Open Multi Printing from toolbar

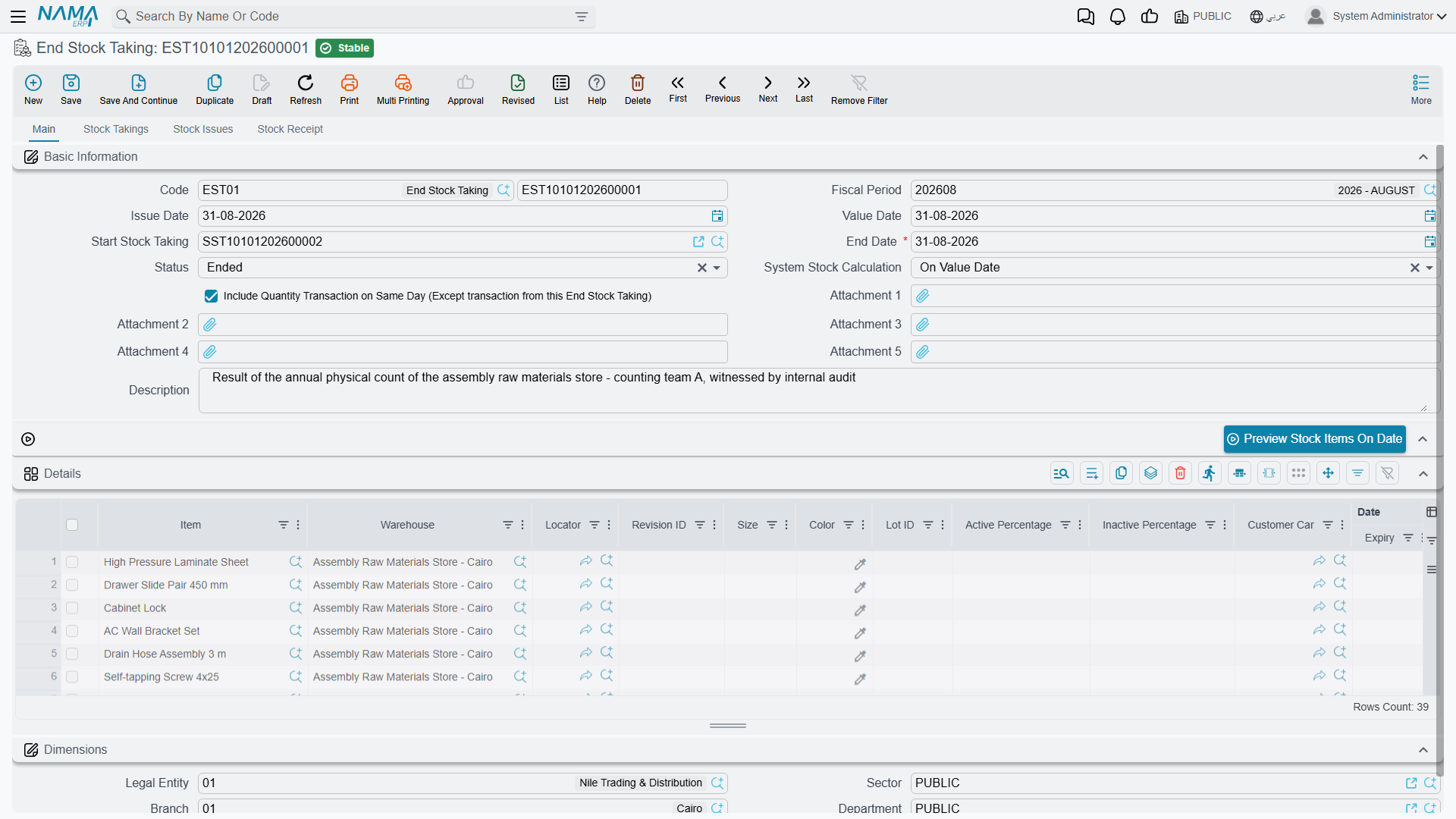[x=403, y=89]
